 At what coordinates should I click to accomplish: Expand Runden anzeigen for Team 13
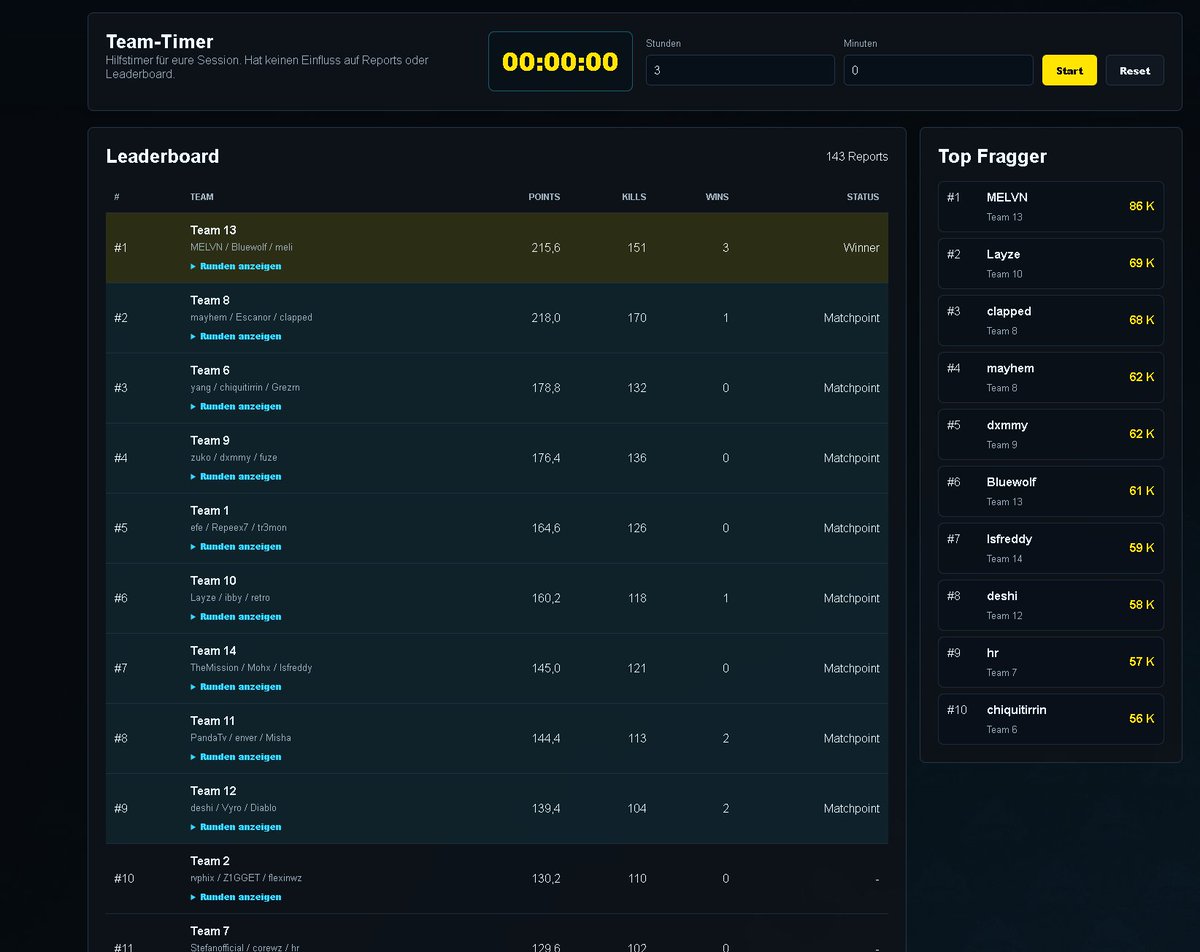point(236,267)
